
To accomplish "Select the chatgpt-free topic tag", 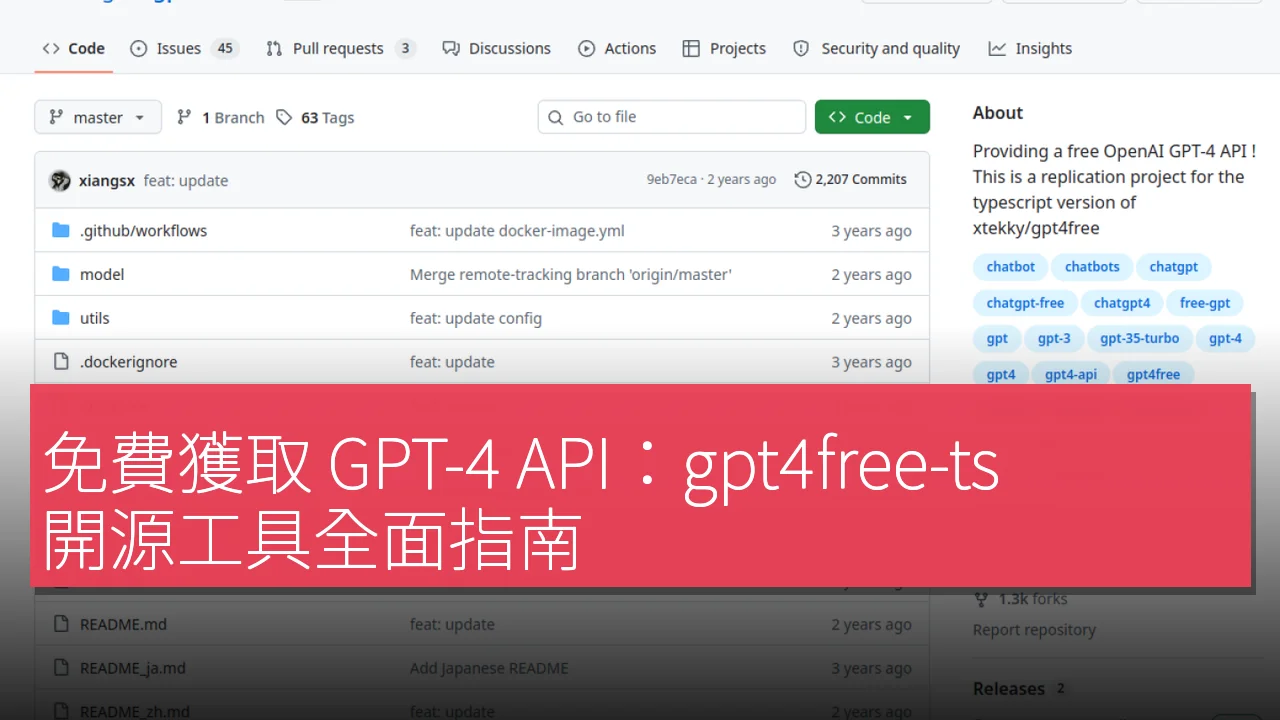I will point(1025,303).
